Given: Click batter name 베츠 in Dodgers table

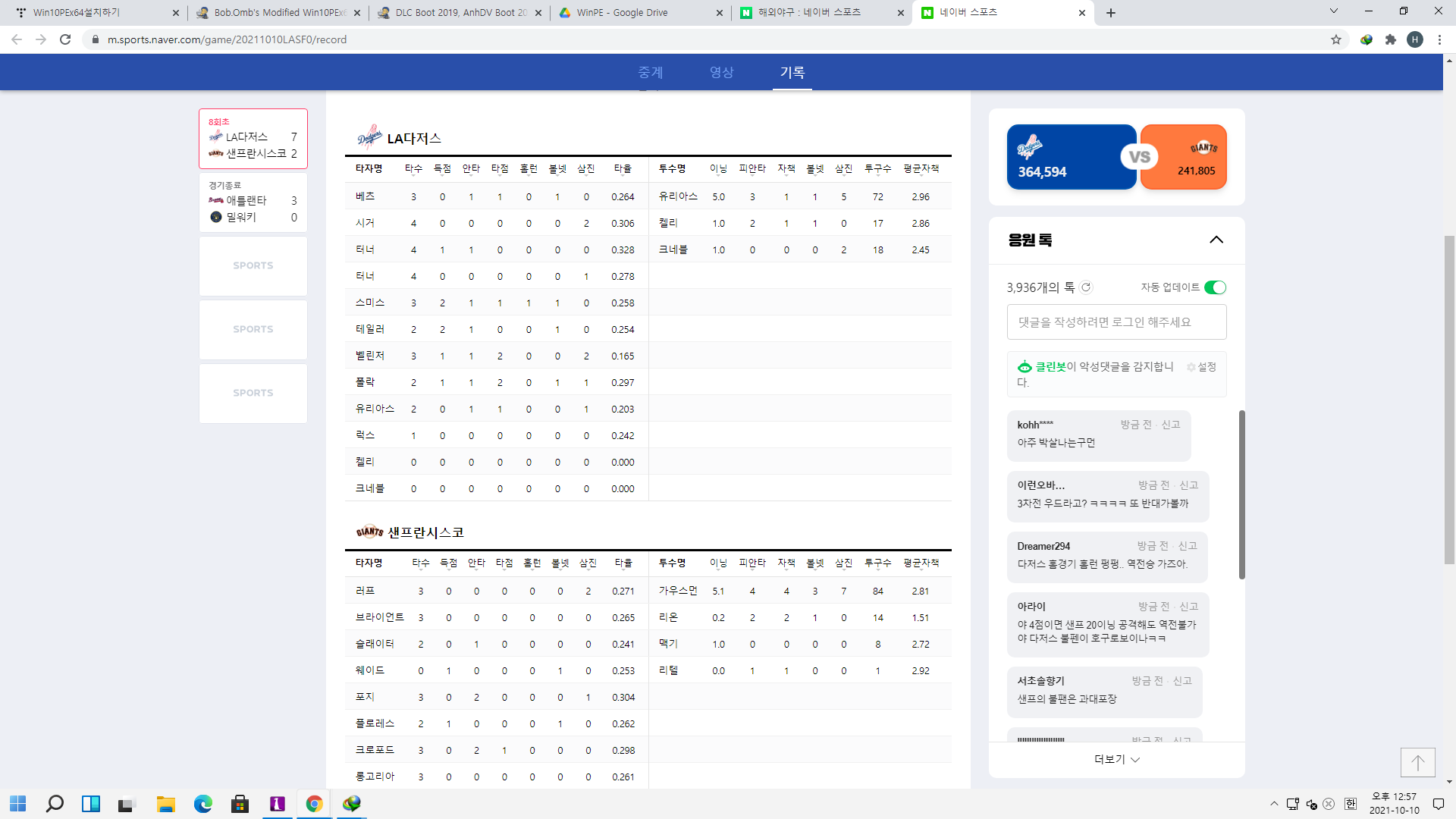Looking at the screenshot, I should click(365, 196).
